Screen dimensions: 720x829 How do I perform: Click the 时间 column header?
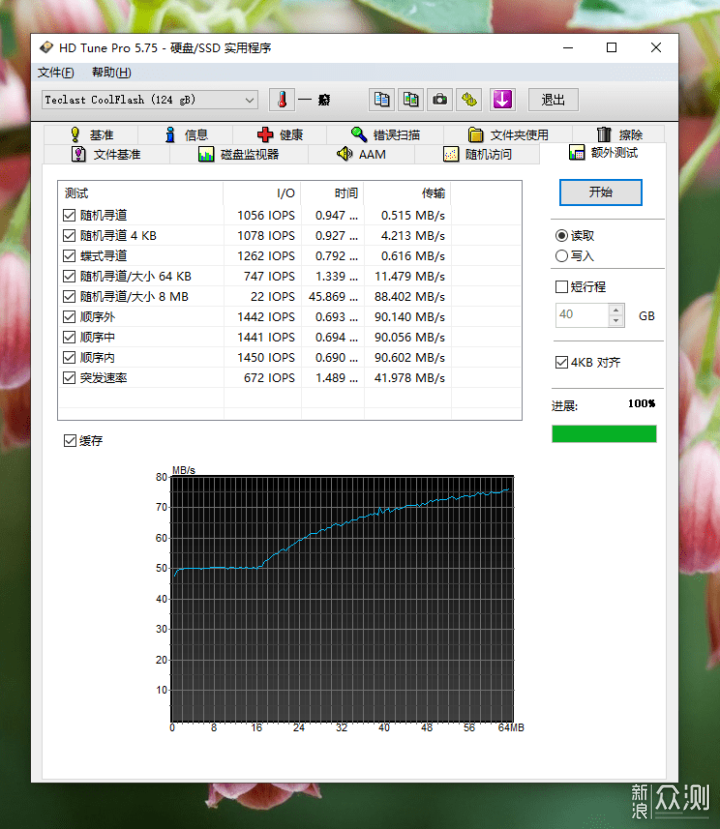click(333, 193)
